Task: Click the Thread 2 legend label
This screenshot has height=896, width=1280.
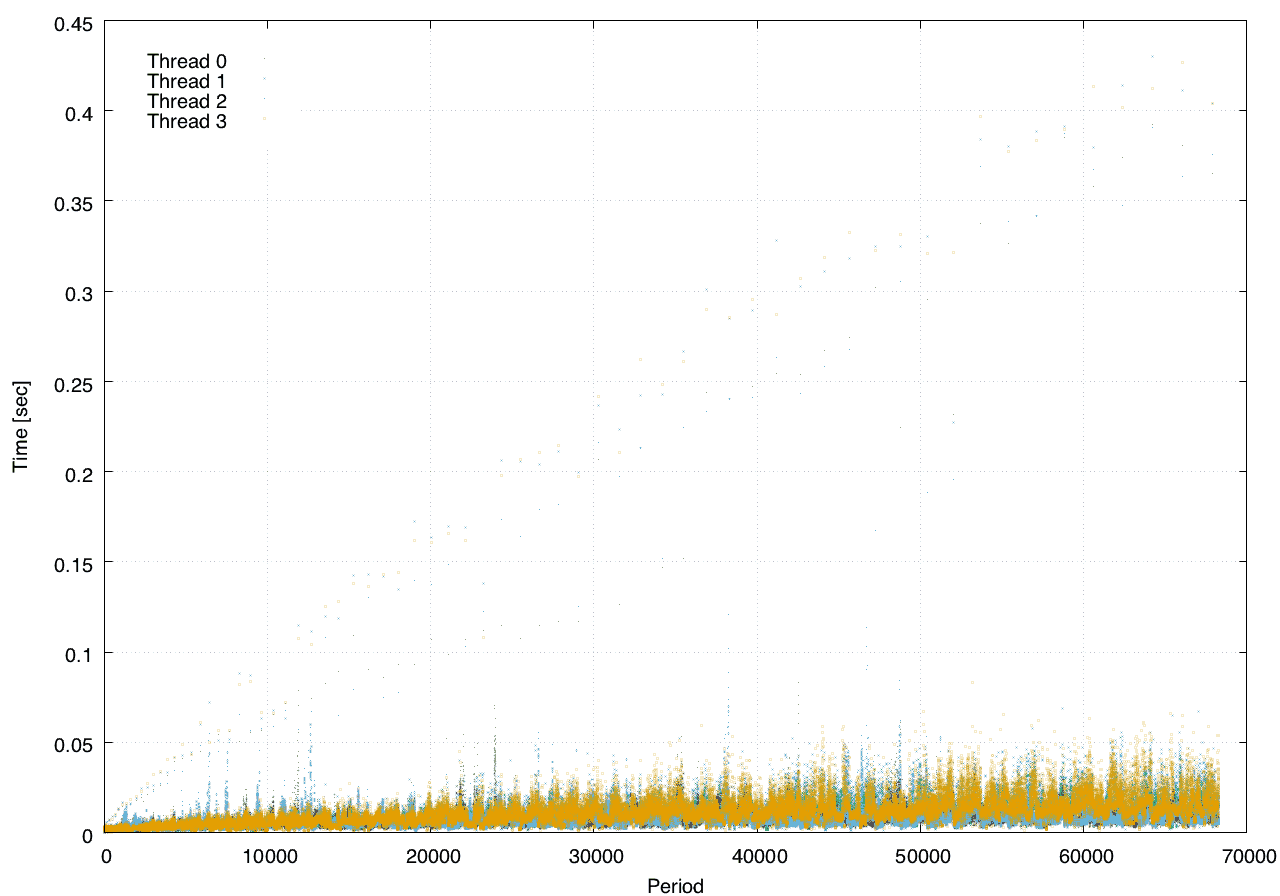Action: click(x=187, y=102)
